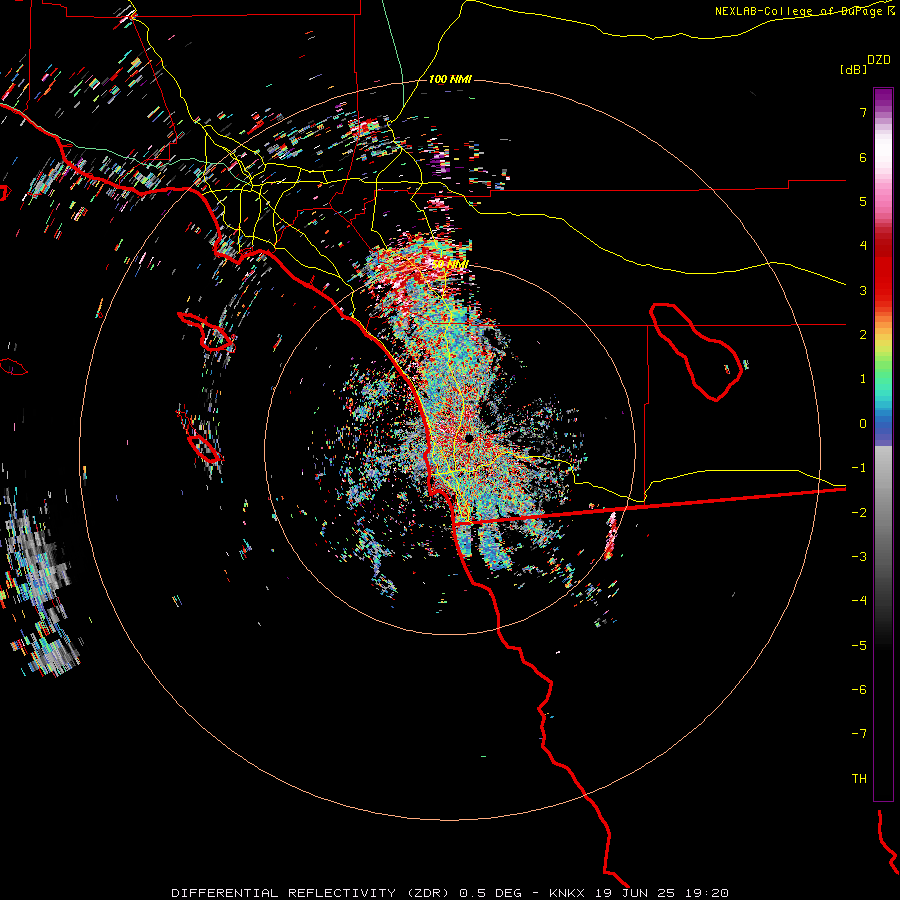This screenshot has height=900, width=900.
Task: Select the -7 dB scale label
Action: (x=859, y=734)
